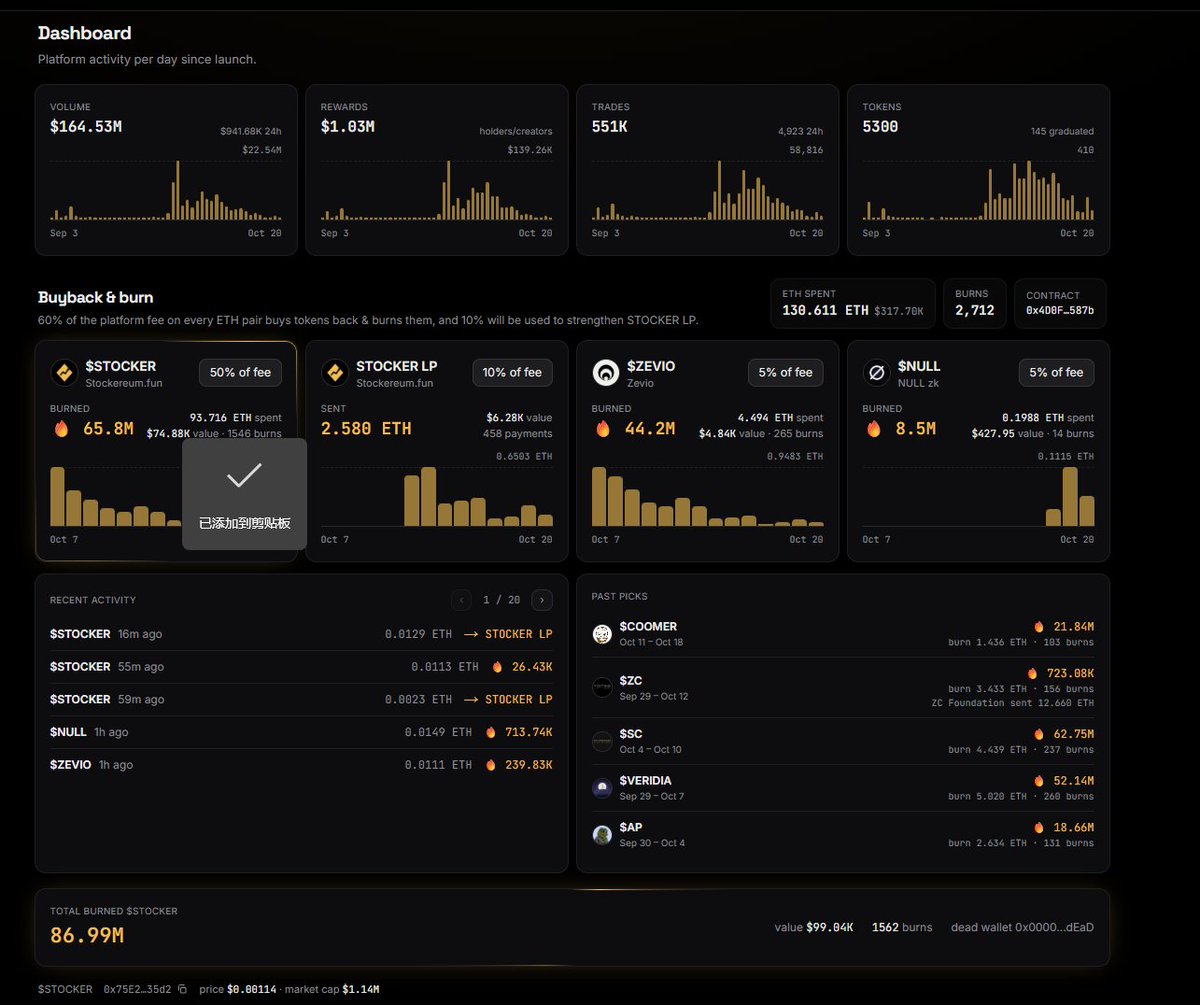Go to previous Recent Activity page
The image size is (1200, 1005).
coord(461,600)
